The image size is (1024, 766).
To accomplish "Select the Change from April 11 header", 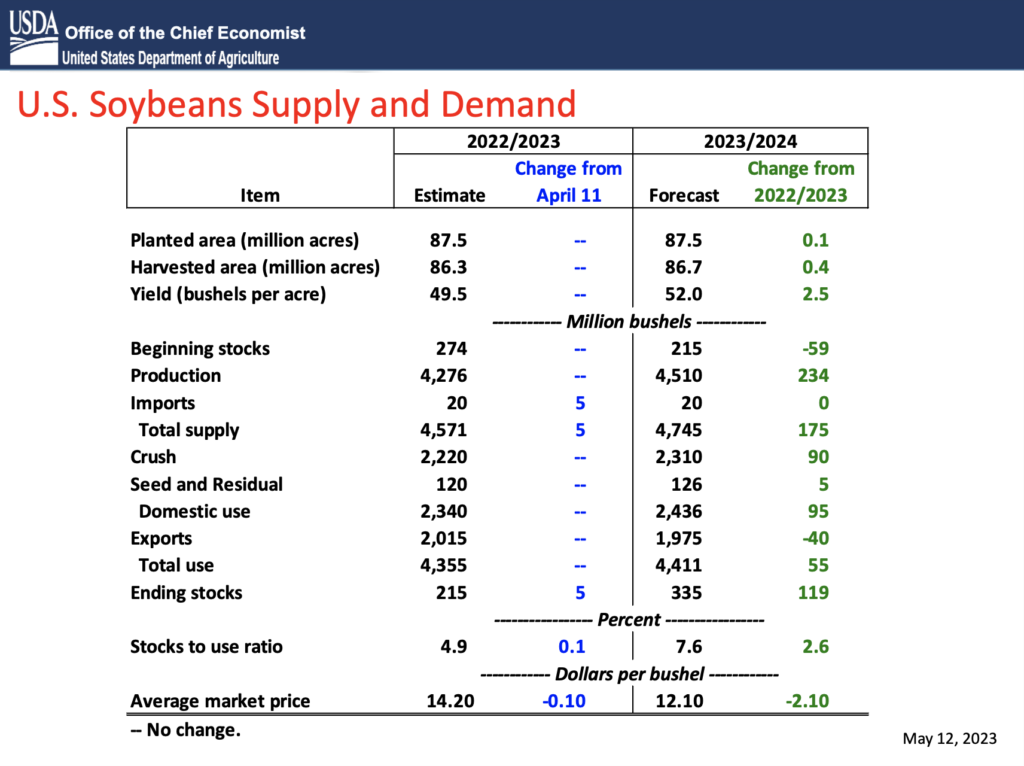I will (569, 181).
